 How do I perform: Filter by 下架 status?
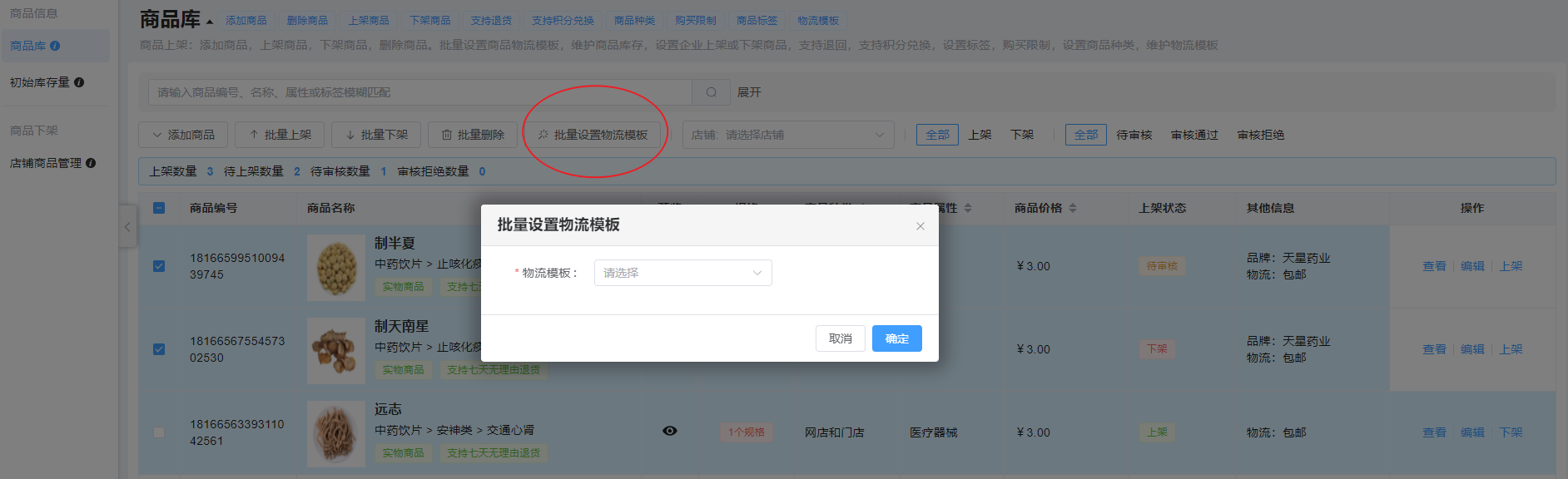point(1022,135)
